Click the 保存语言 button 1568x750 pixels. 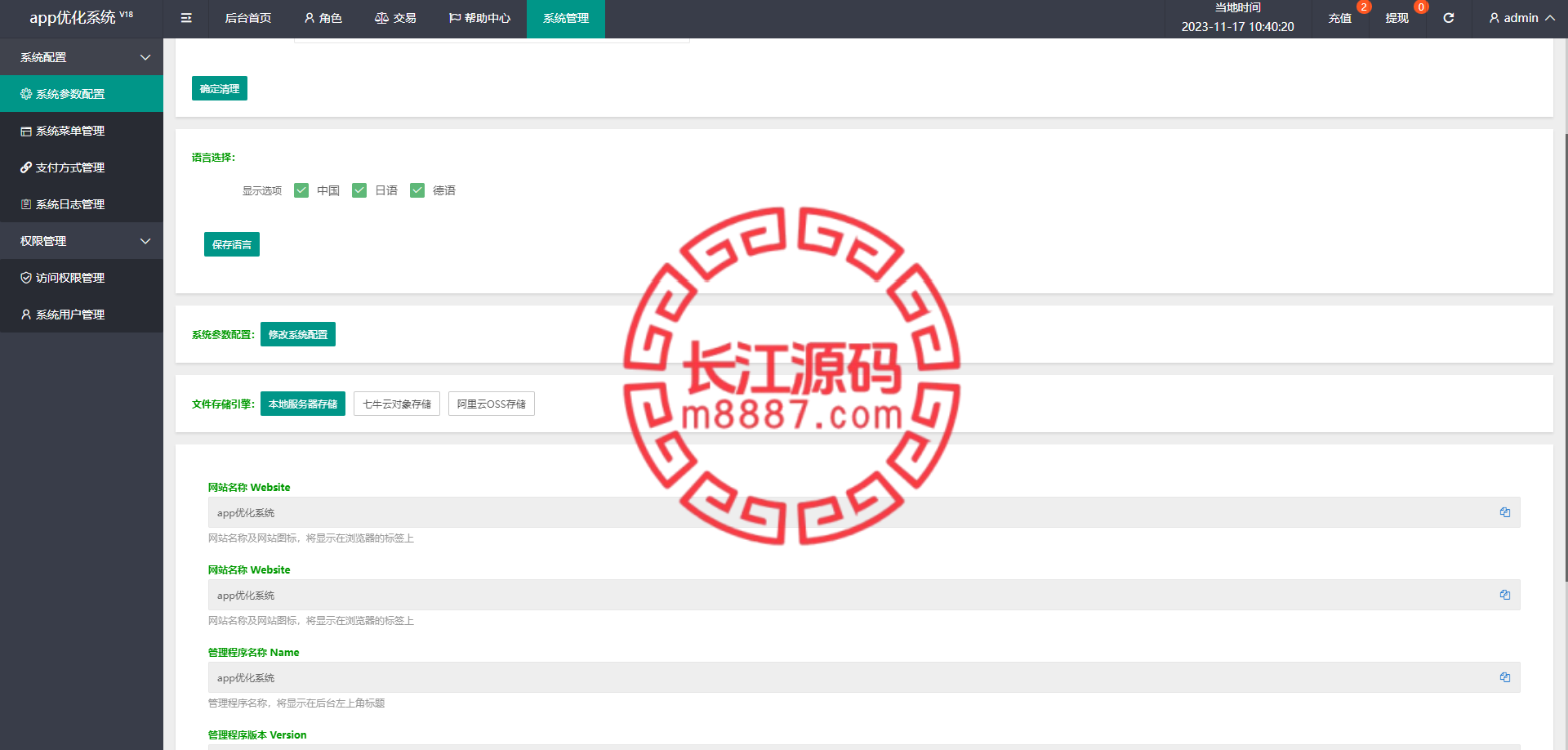(x=232, y=244)
